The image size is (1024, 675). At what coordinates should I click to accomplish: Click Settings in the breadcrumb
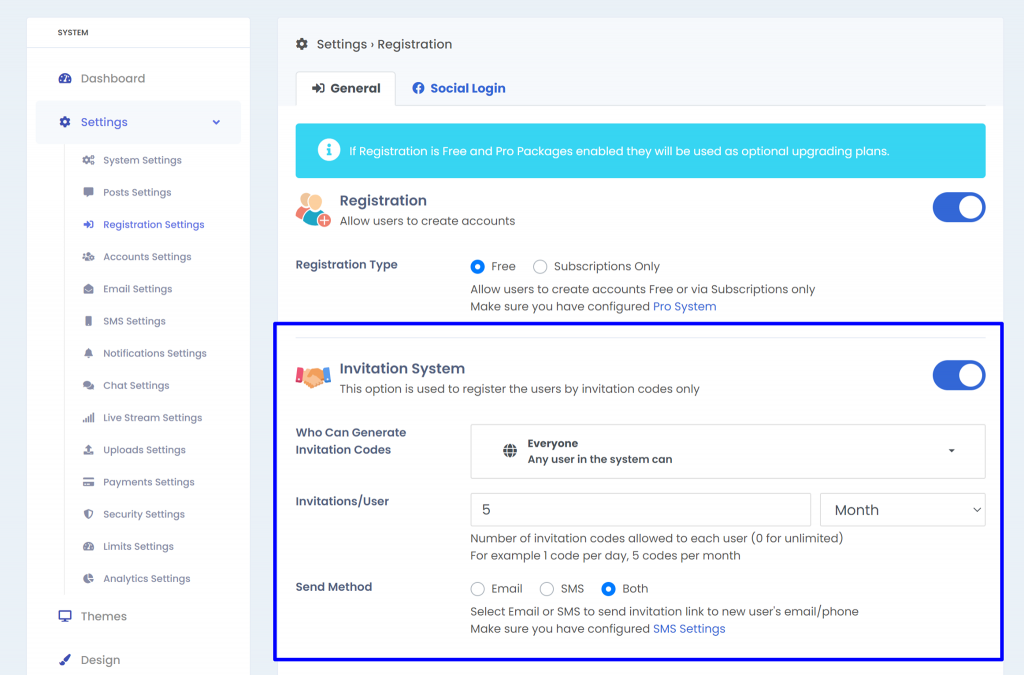[x=342, y=44]
